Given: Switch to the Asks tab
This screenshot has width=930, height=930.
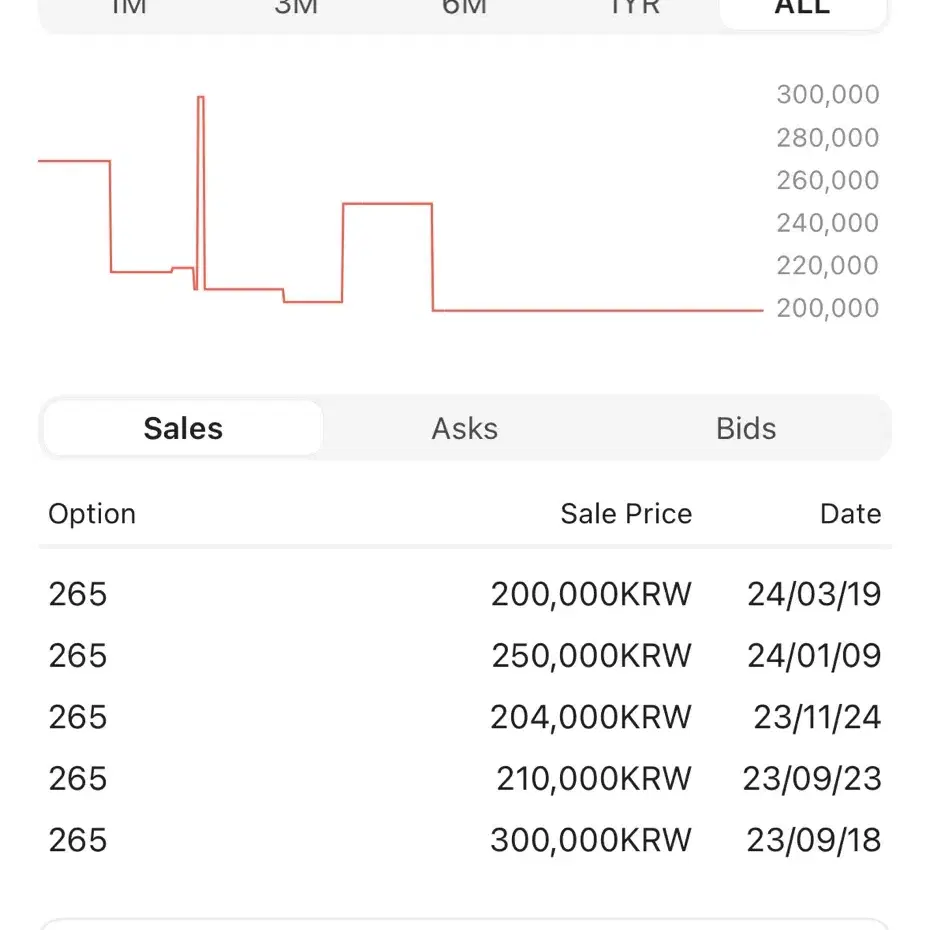Looking at the screenshot, I should point(464,428).
